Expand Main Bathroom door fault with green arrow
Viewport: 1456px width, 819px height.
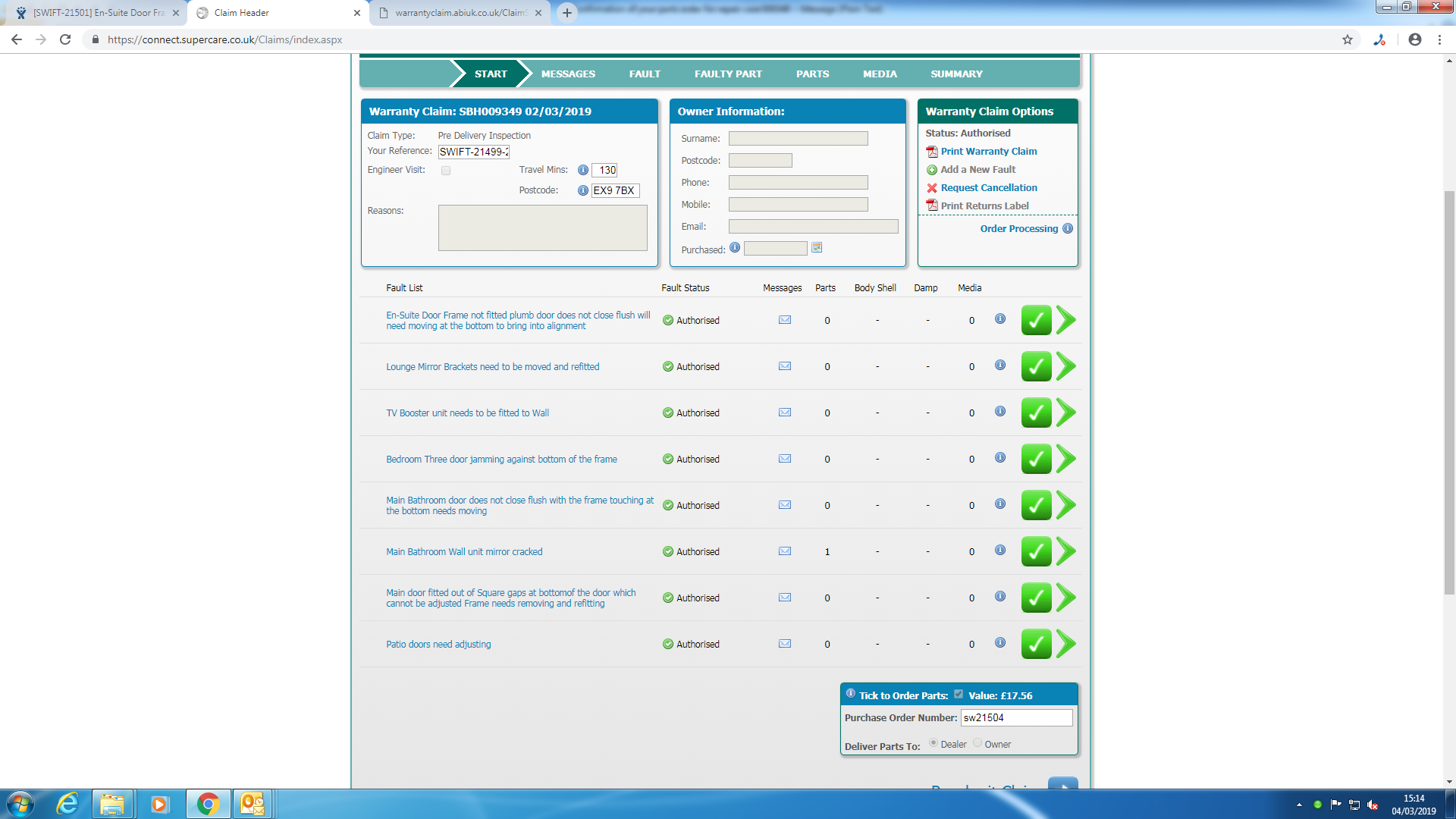(1066, 505)
